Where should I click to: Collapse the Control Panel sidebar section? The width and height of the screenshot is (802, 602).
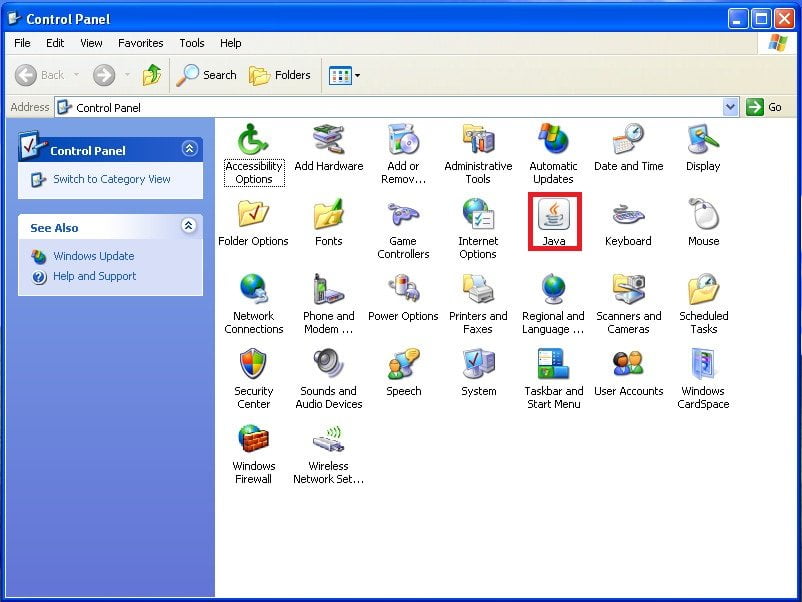pos(189,149)
